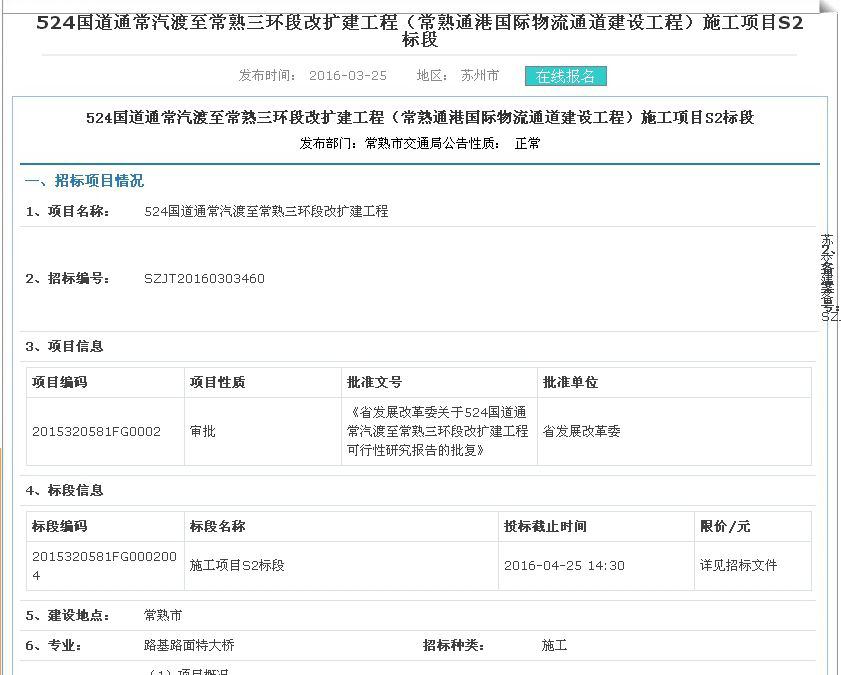This screenshot has width=841, height=675.
Task: Click the bid deadline 2016-04-25 14:30
Action: [564, 566]
